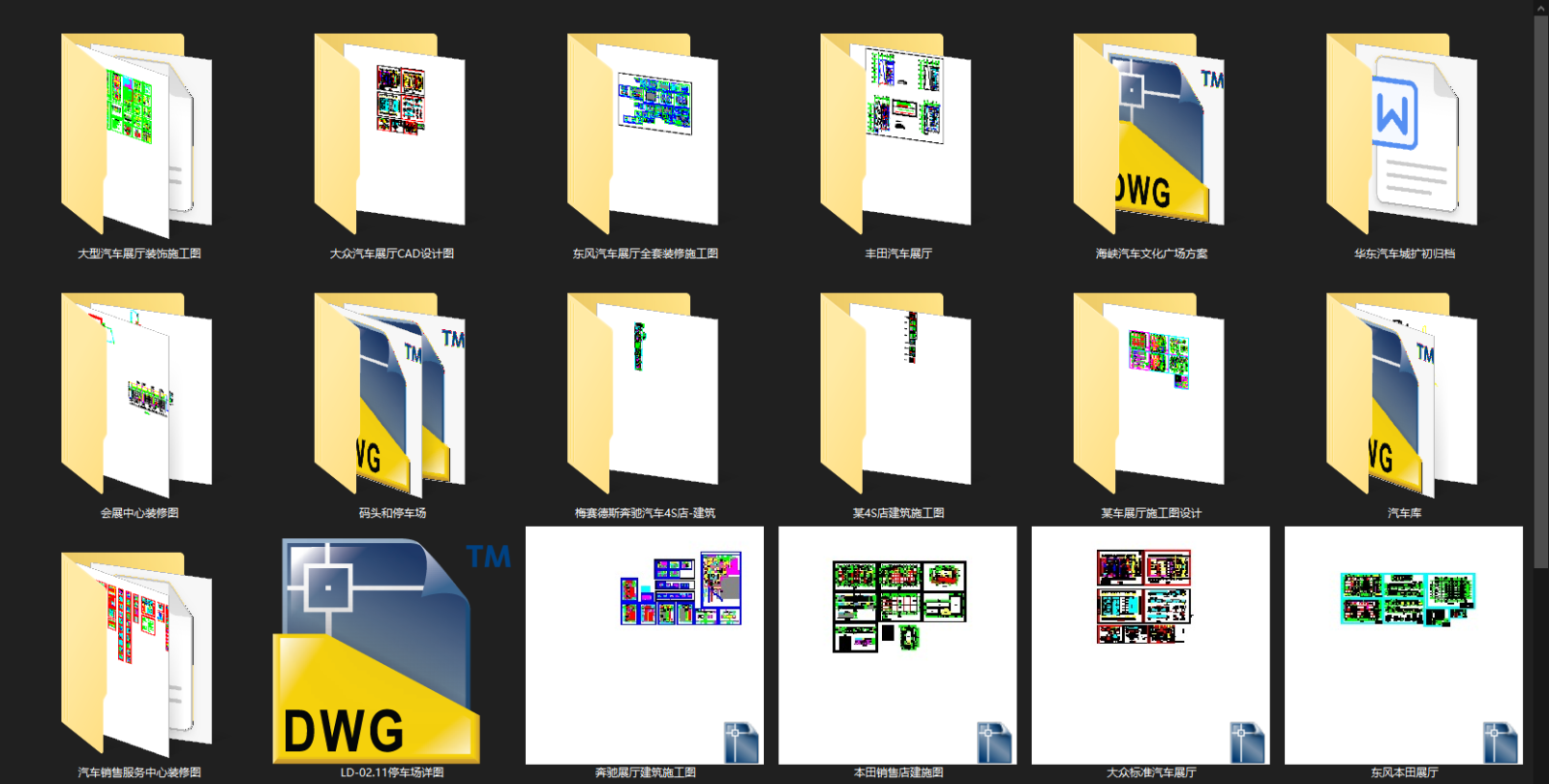The width and height of the screenshot is (1549, 784).
Task: Select the 某4S店建筑施工图 folder
Action: coord(896,395)
